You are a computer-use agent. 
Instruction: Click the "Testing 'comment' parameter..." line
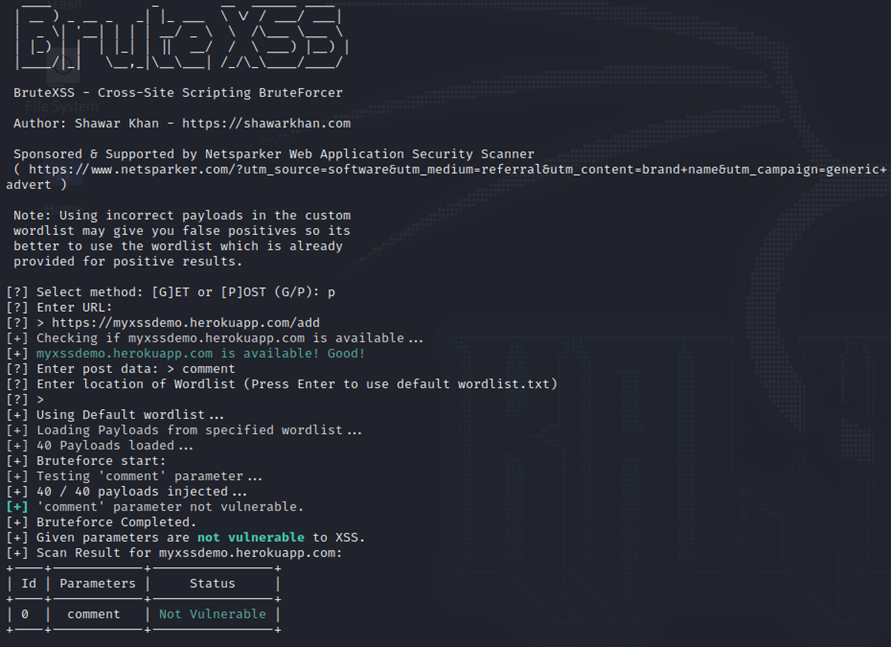pyautogui.click(x=134, y=476)
